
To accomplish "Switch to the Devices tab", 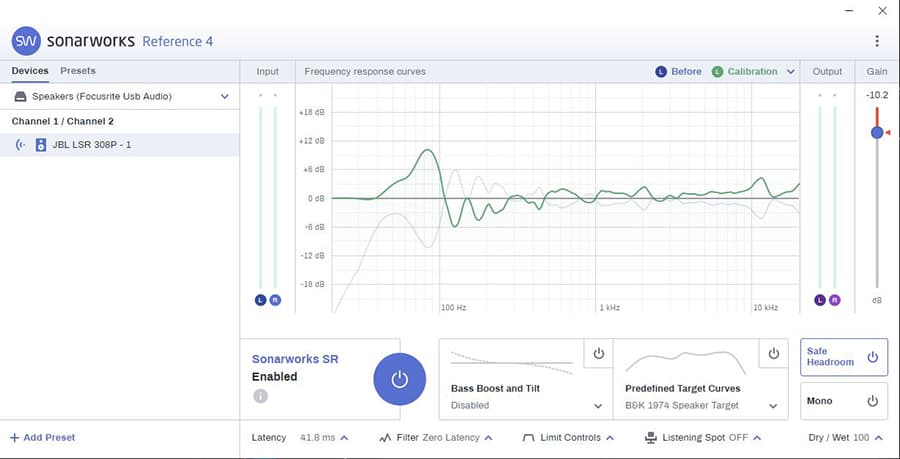I will coord(30,71).
